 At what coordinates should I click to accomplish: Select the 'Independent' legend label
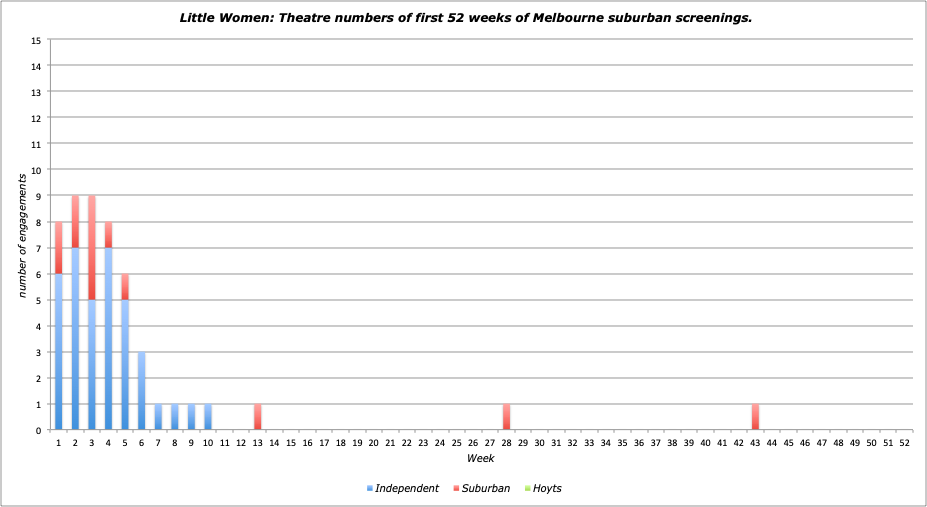tap(407, 489)
